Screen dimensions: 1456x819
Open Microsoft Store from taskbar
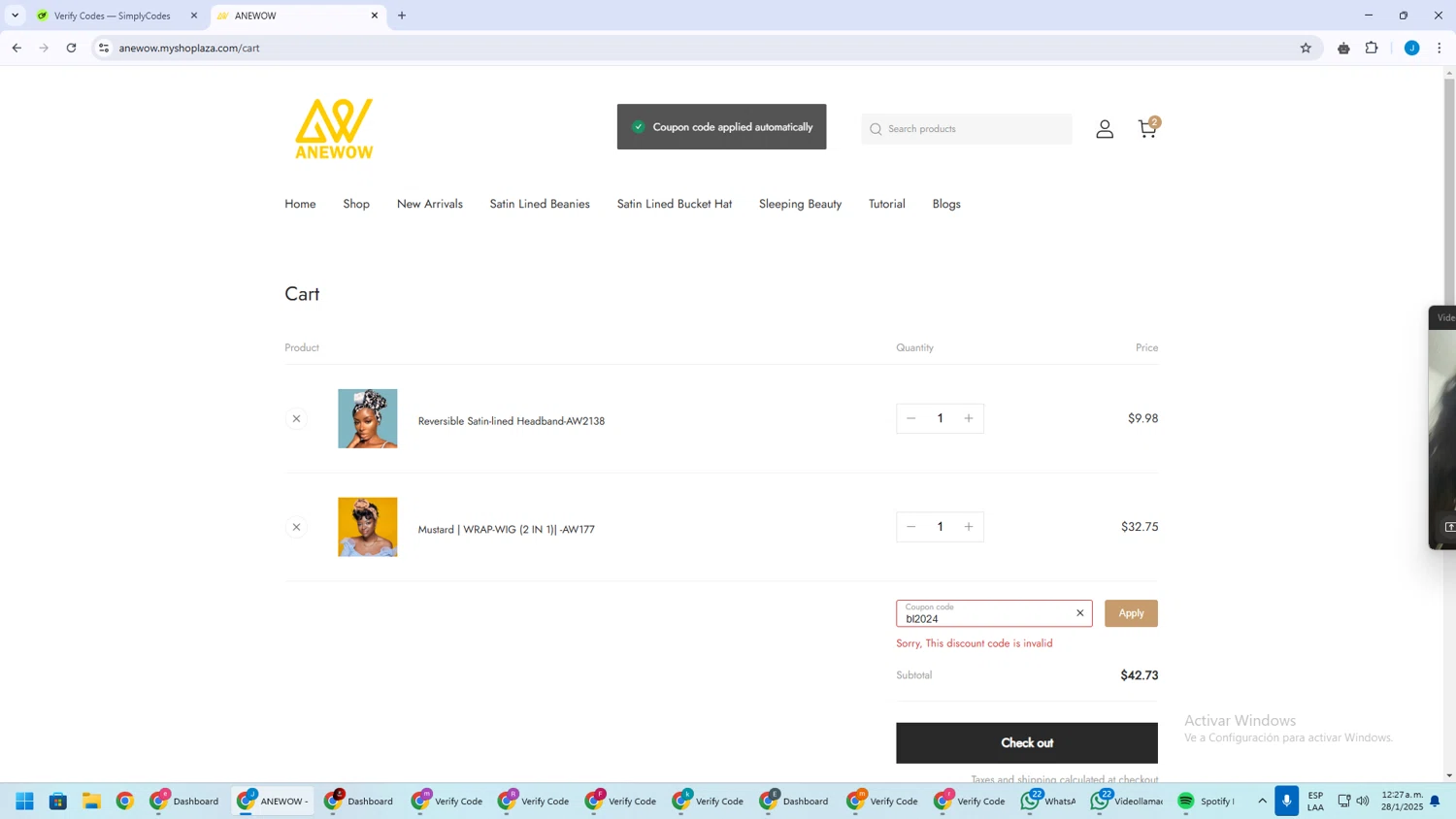click(58, 801)
